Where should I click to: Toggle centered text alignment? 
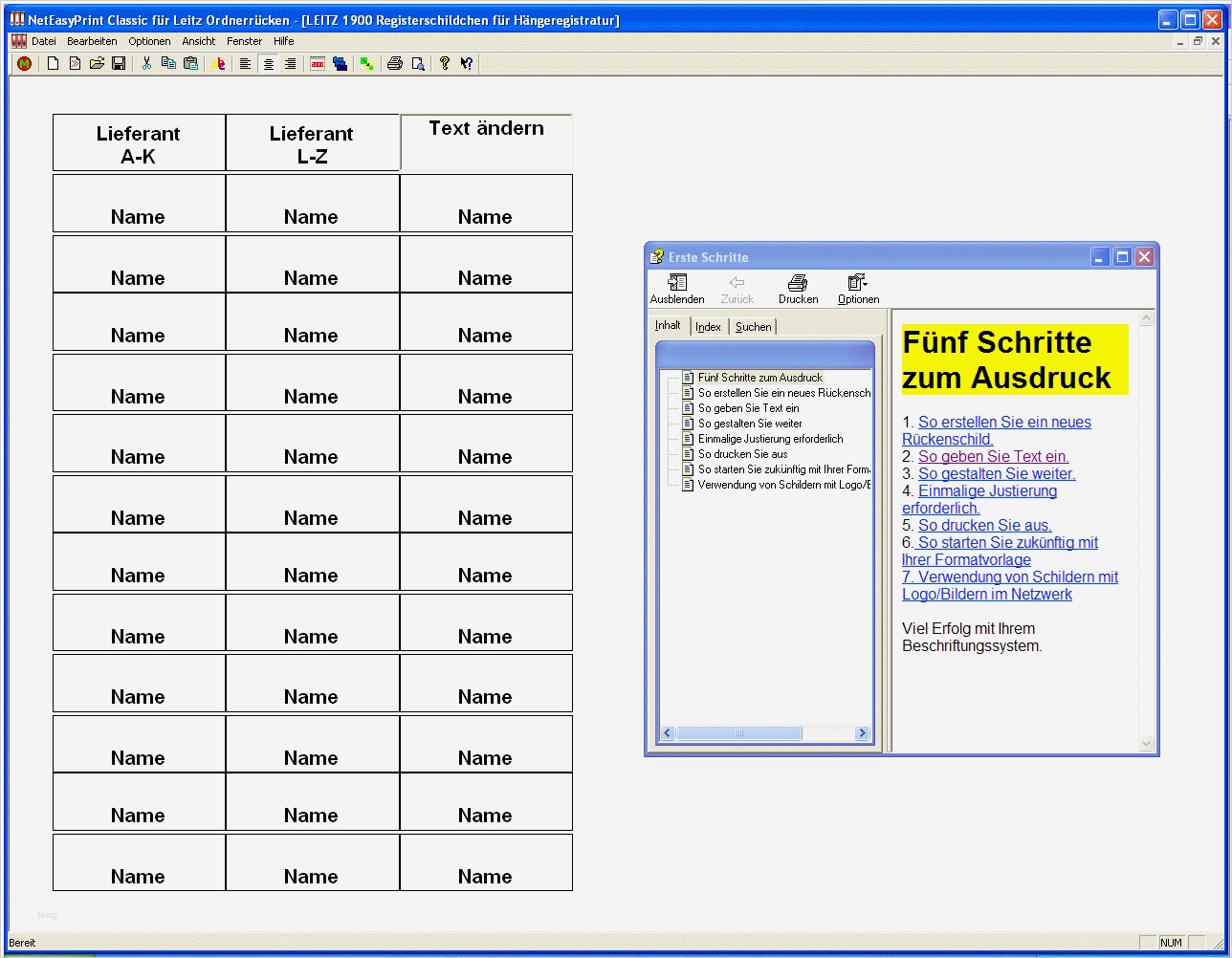tap(268, 64)
